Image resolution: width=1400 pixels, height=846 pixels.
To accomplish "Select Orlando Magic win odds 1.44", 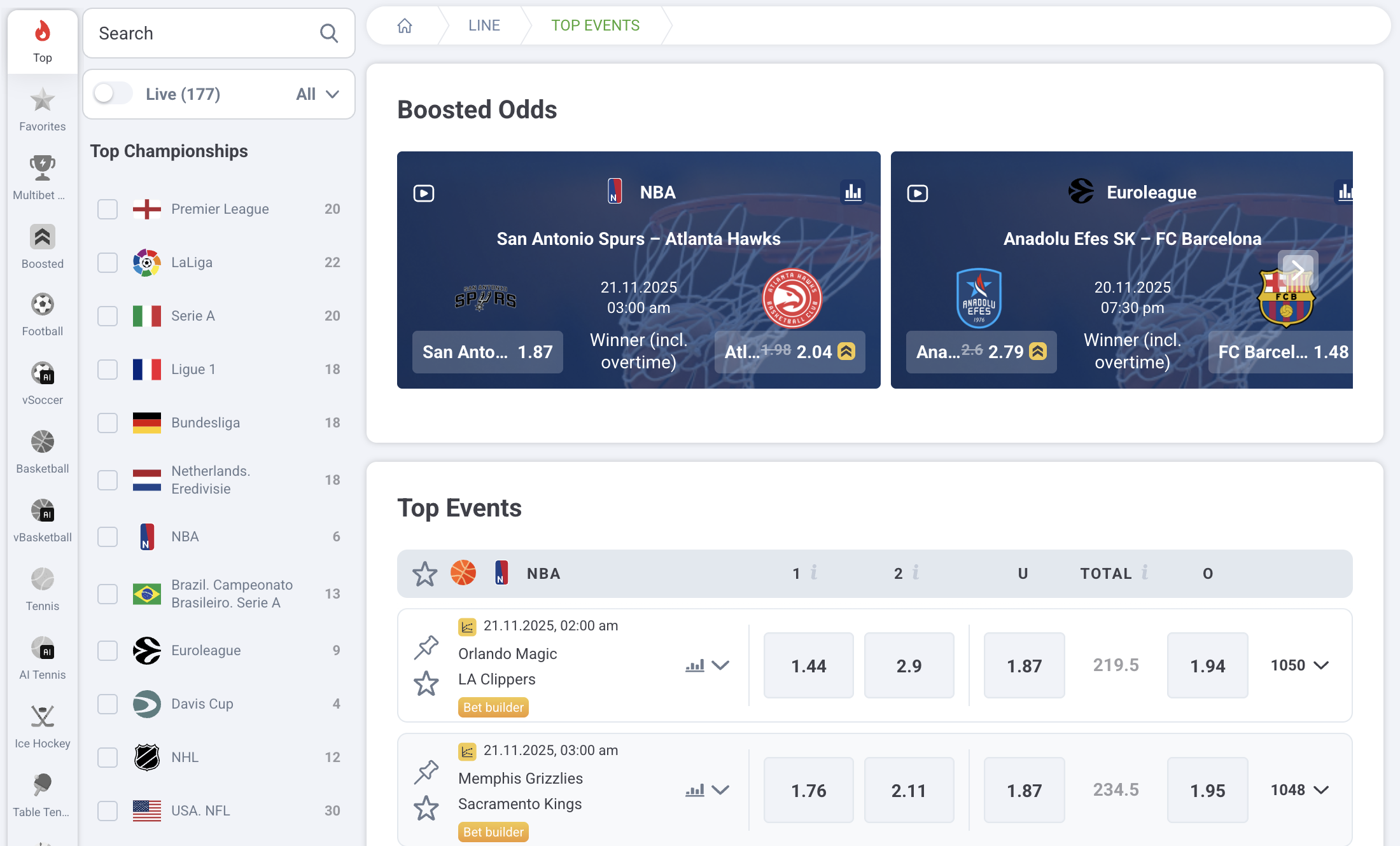I will coord(809,665).
